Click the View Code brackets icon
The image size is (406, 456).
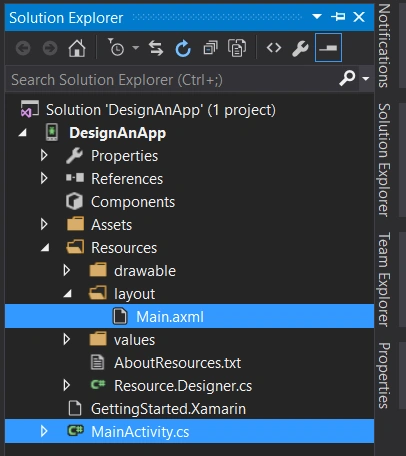click(274, 48)
